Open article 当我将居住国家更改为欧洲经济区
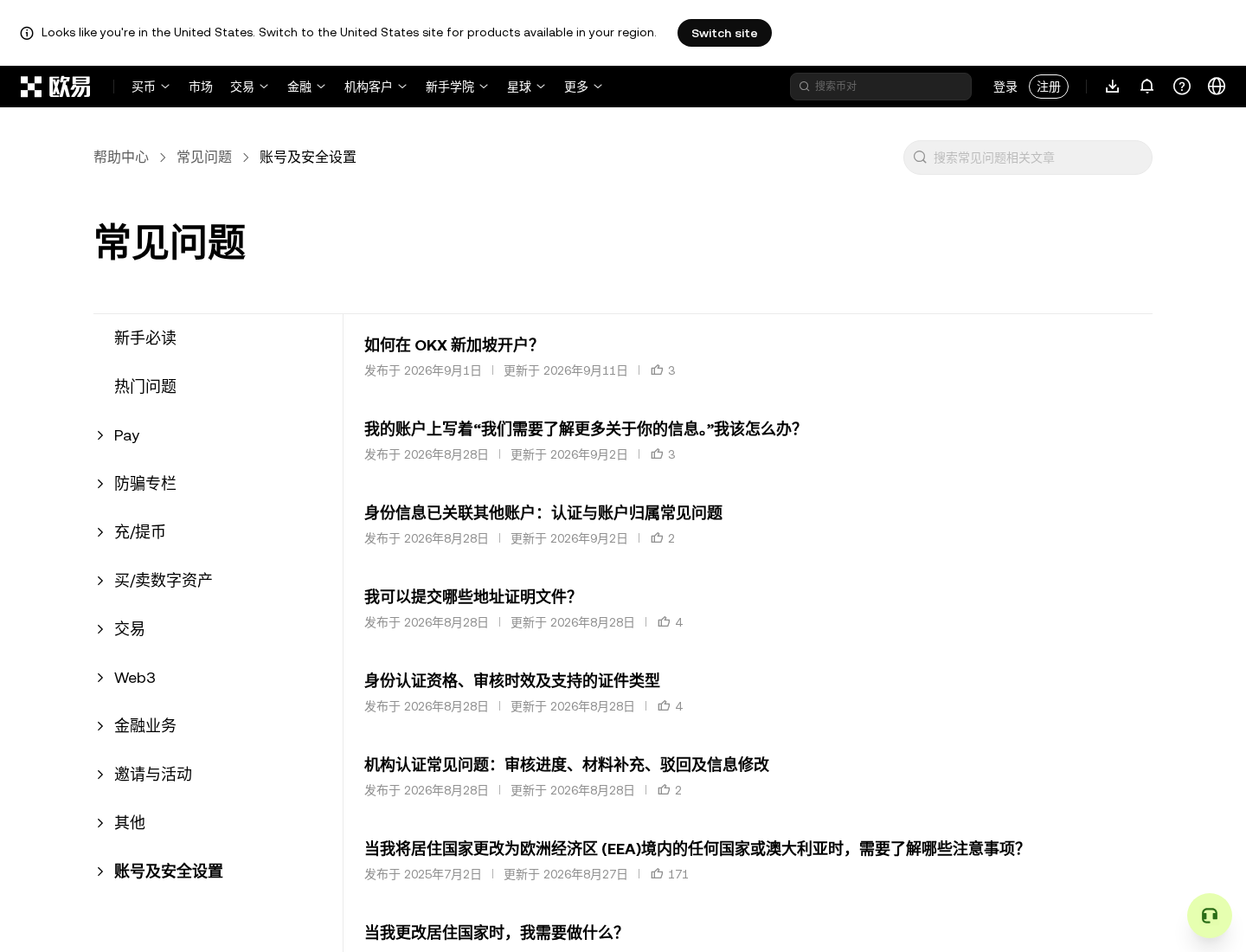Viewport: 1246px width, 952px height. pyautogui.click(x=694, y=848)
